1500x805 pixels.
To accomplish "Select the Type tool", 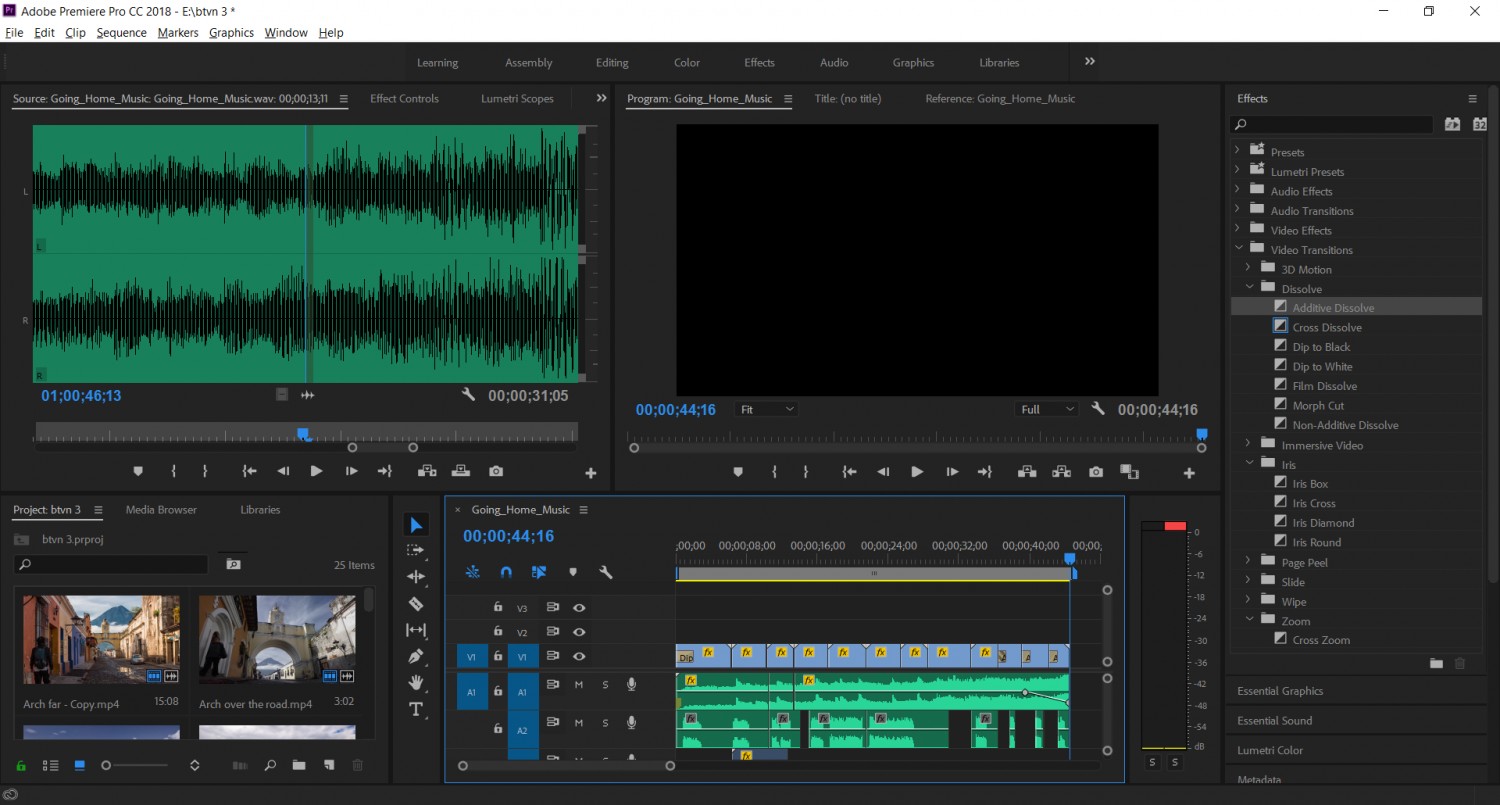I will 416,709.
